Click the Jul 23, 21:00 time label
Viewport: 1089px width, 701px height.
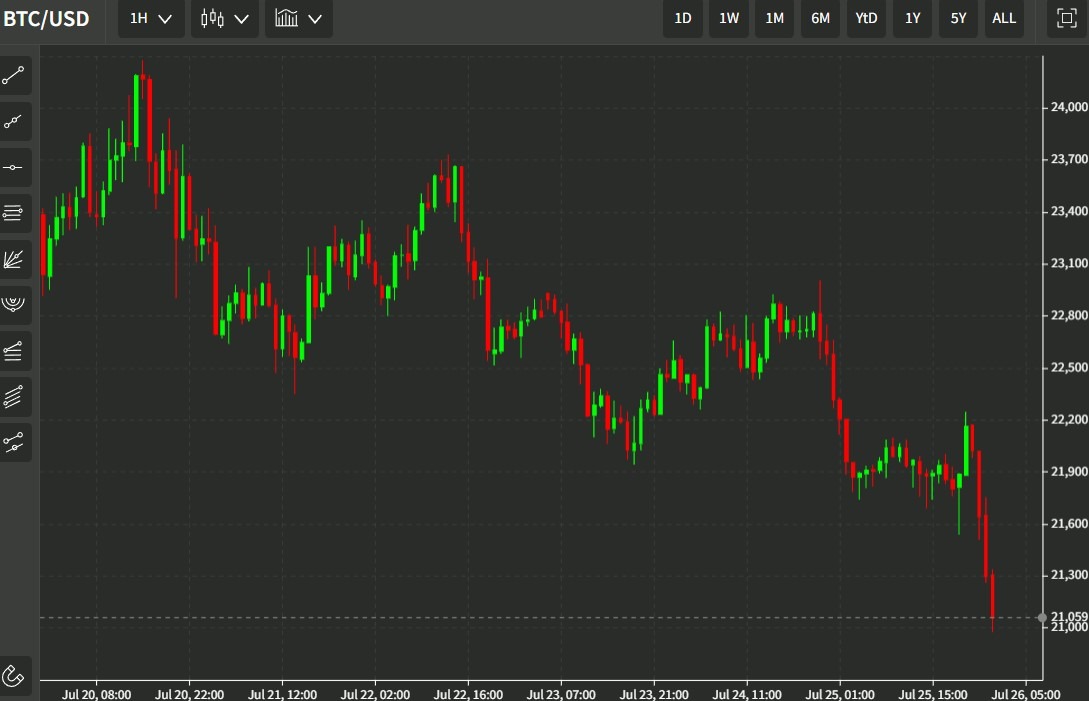654,694
